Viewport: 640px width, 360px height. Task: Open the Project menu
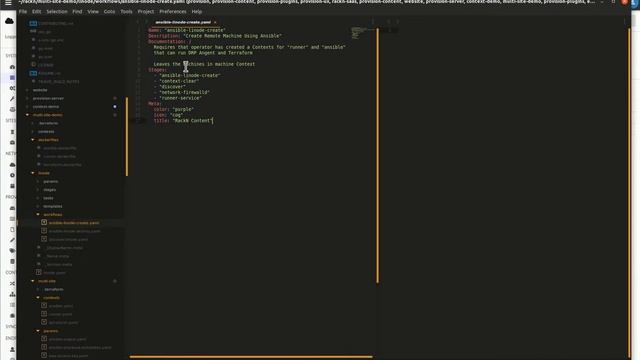146,11
